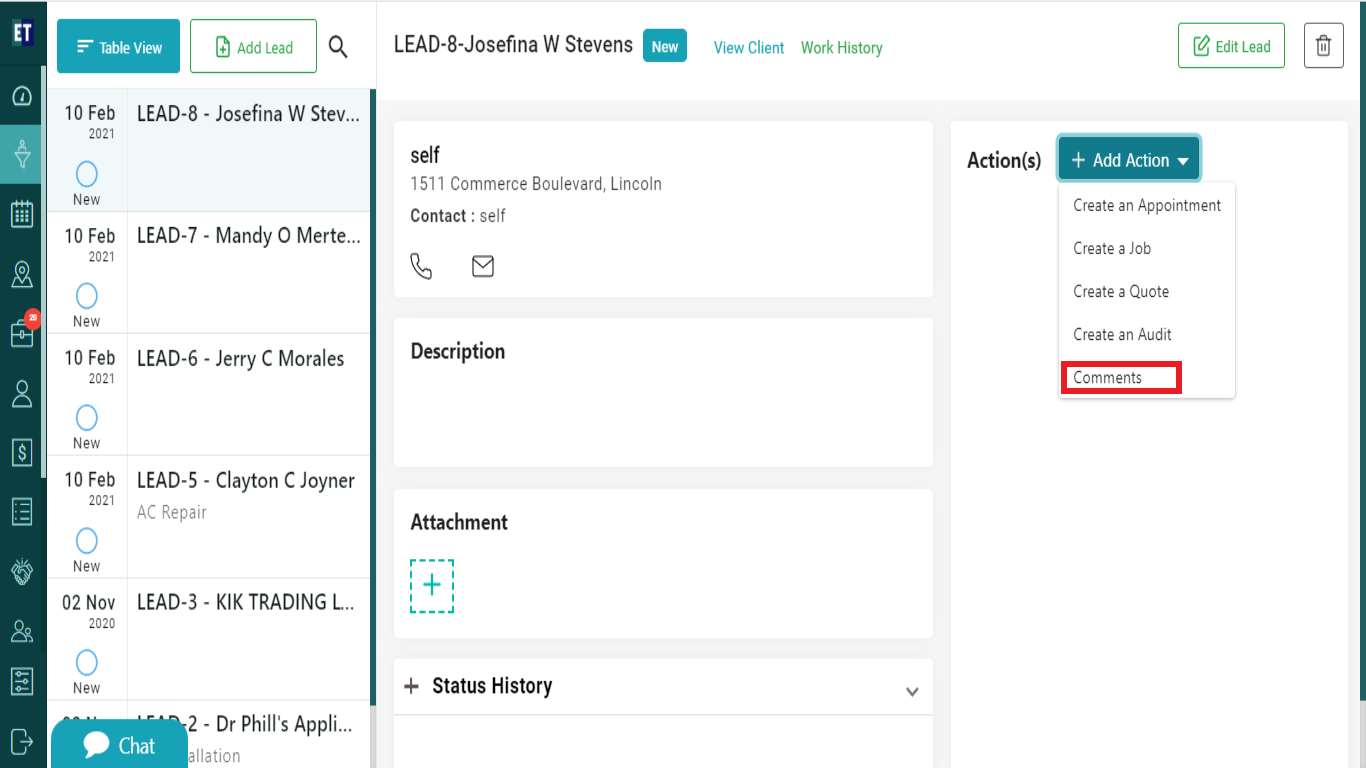Open the Work History link
The width and height of the screenshot is (1366, 768).
pos(842,48)
